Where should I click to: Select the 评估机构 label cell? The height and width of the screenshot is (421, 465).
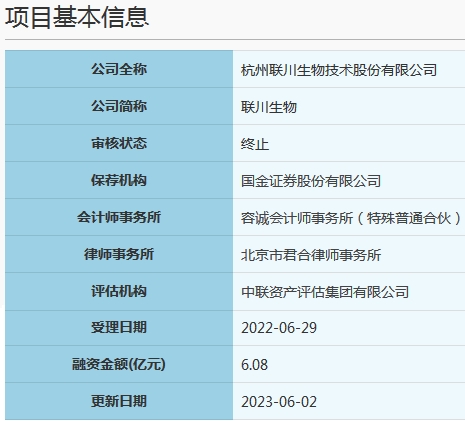click(119, 291)
